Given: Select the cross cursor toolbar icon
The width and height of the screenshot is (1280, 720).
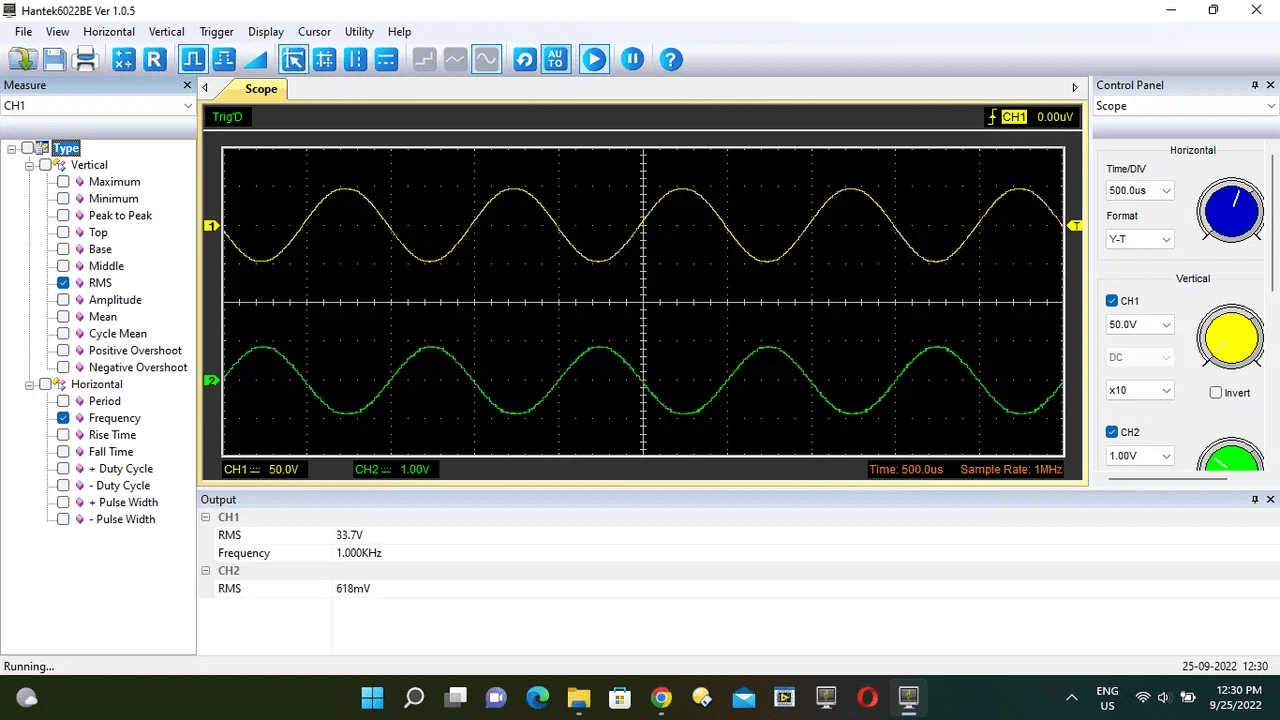Looking at the screenshot, I should [324, 59].
